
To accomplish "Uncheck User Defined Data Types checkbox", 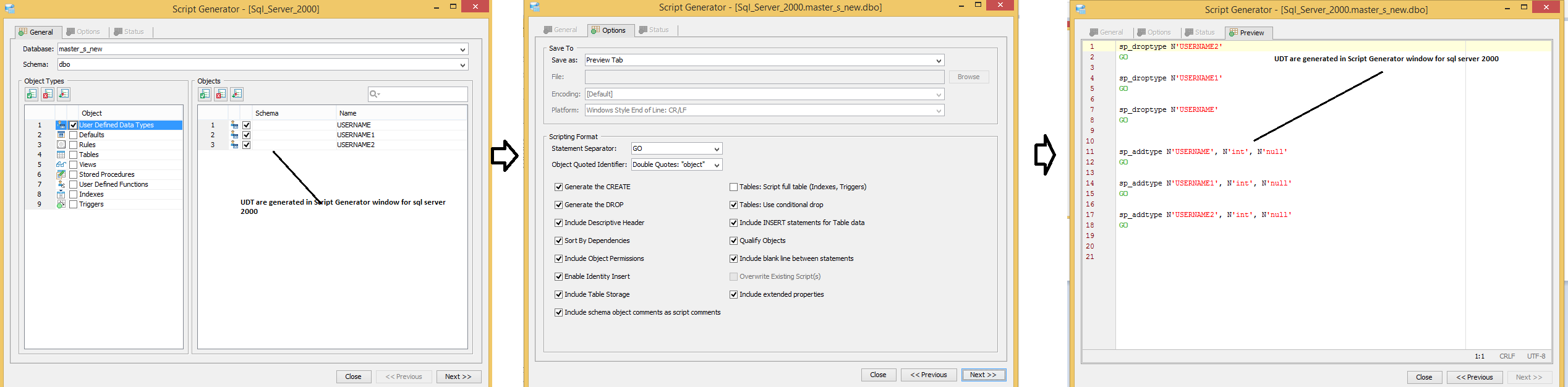I will point(74,125).
